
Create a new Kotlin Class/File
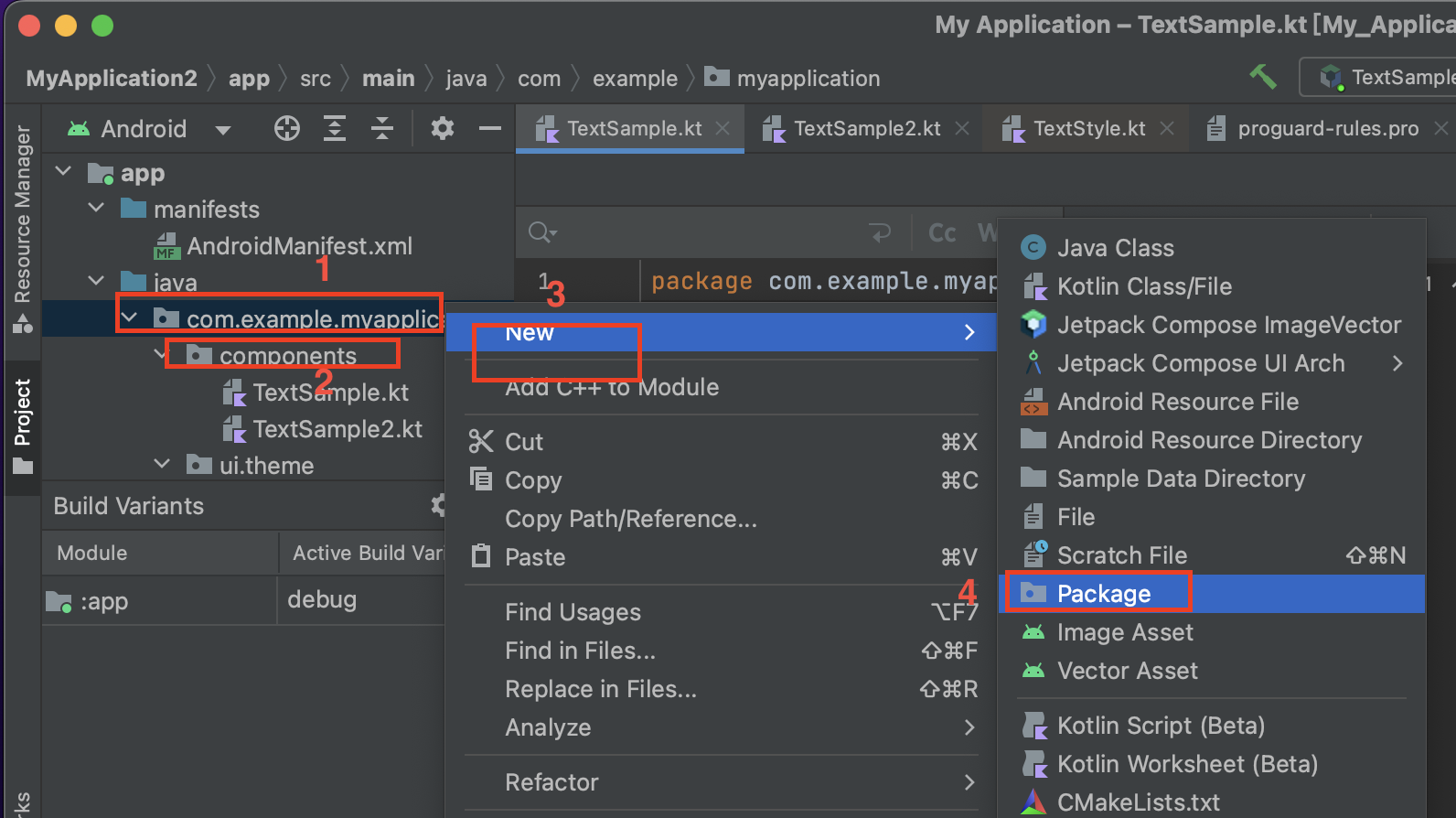[x=1212, y=286]
